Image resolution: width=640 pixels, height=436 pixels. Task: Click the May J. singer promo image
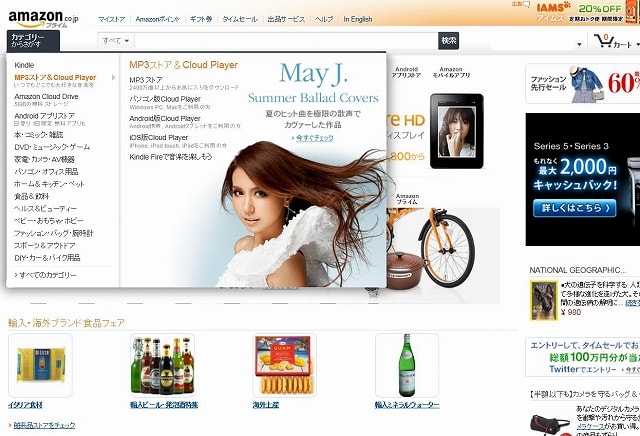click(302, 214)
